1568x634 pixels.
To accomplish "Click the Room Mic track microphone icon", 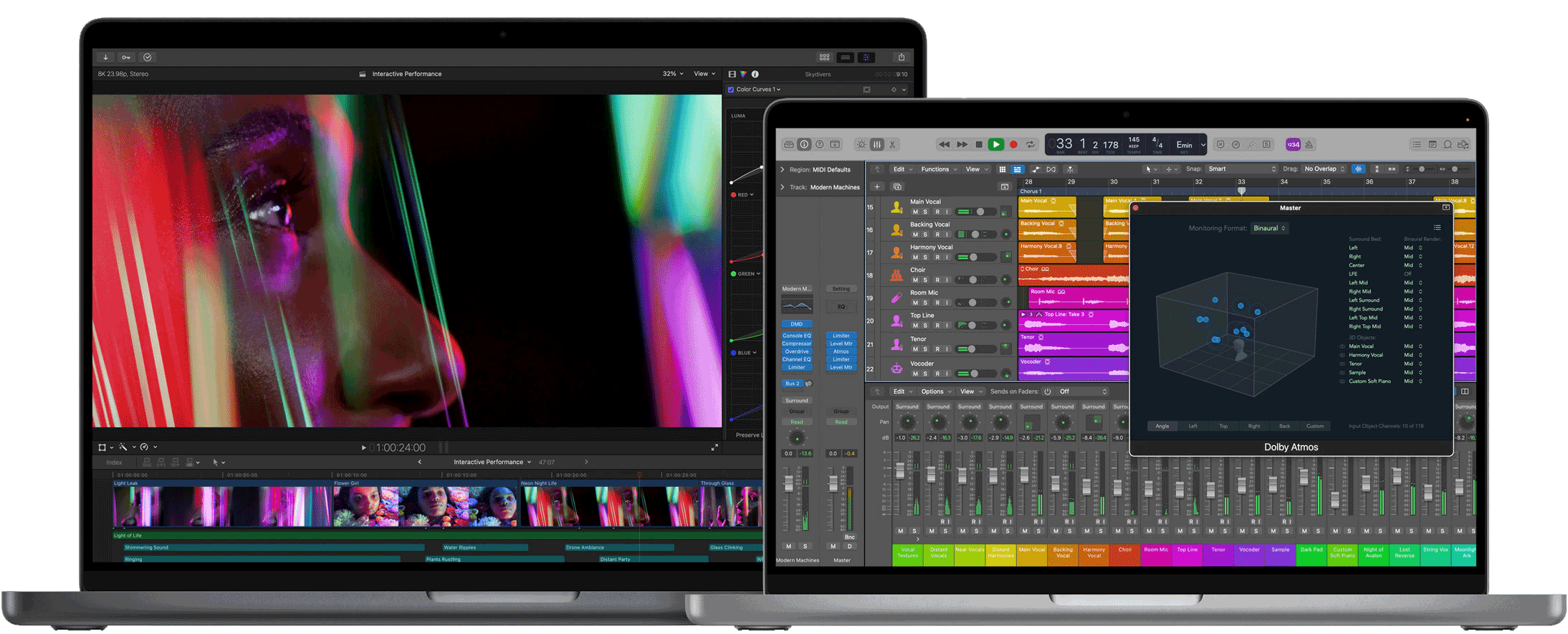I will coord(897,298).
